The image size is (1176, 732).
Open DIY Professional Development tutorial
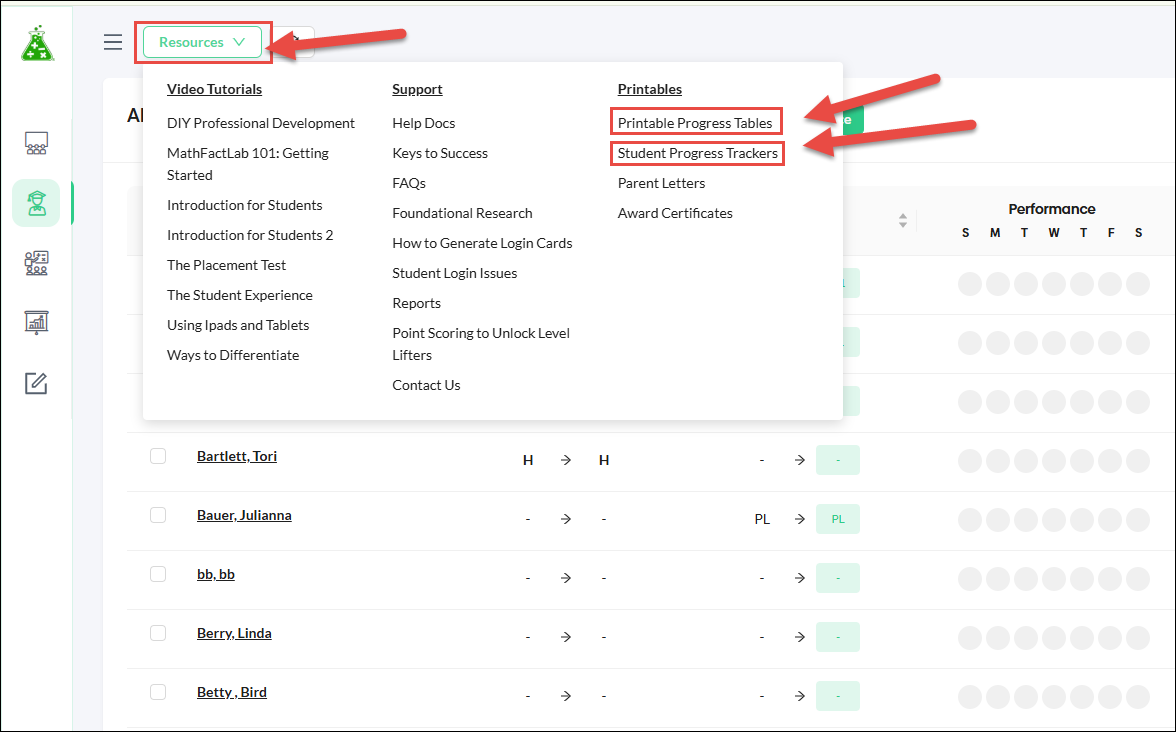(x=261, y=123)
